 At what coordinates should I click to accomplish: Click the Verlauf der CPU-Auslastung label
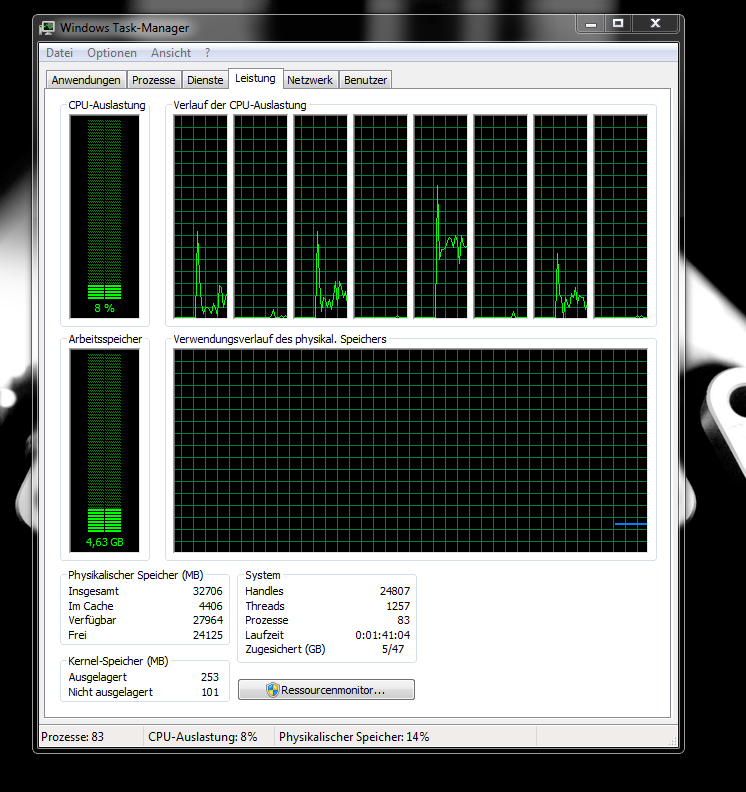(240, 105)
